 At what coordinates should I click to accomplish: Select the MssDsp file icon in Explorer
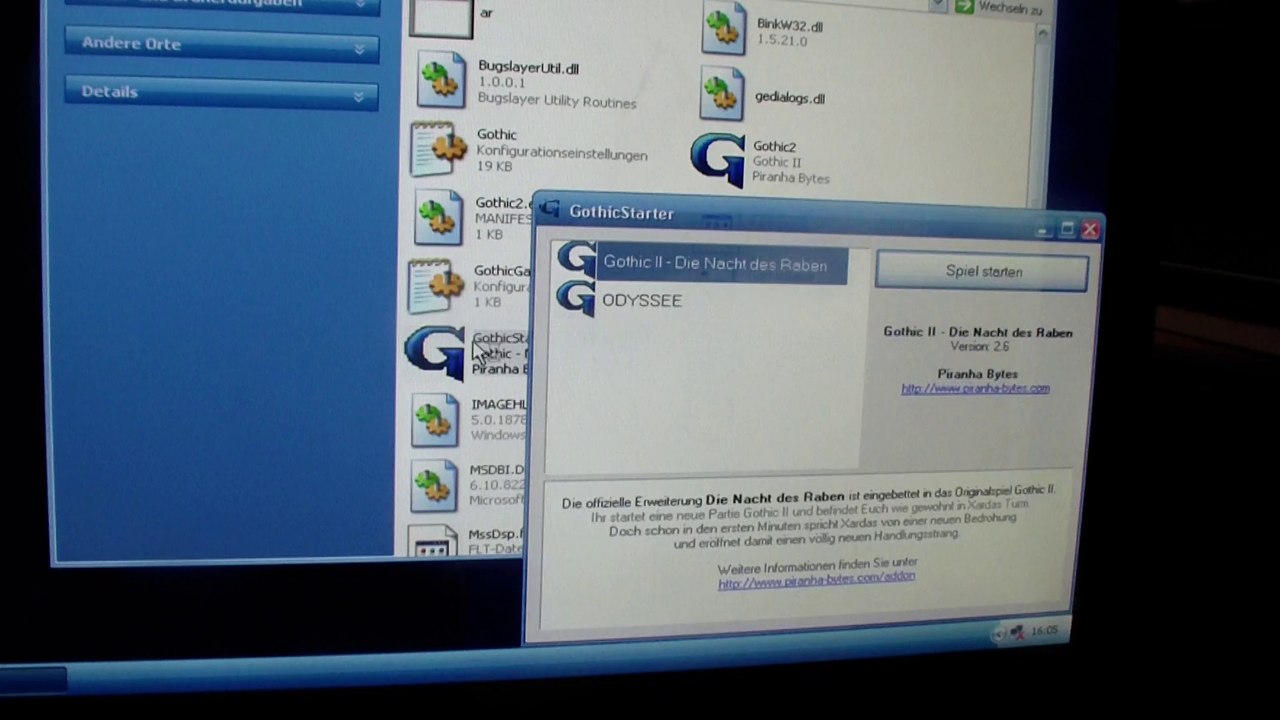[433, 540]
